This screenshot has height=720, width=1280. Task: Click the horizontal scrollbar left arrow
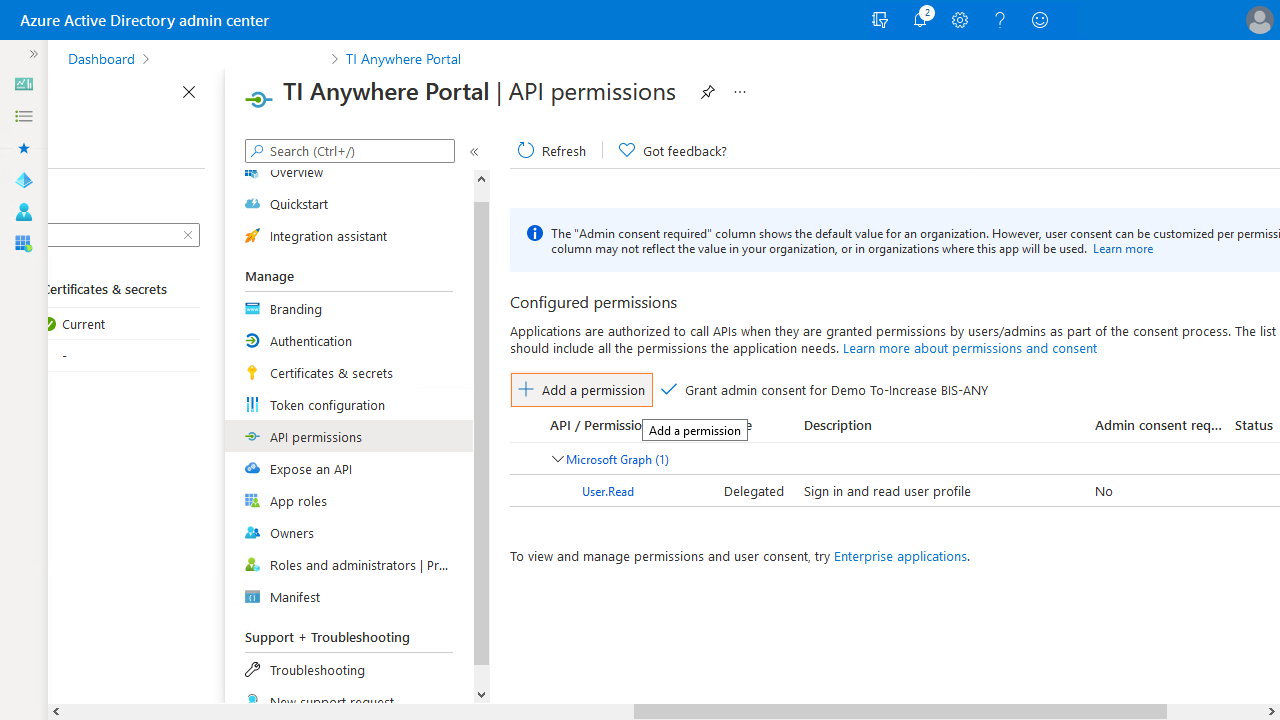[56, 711]
